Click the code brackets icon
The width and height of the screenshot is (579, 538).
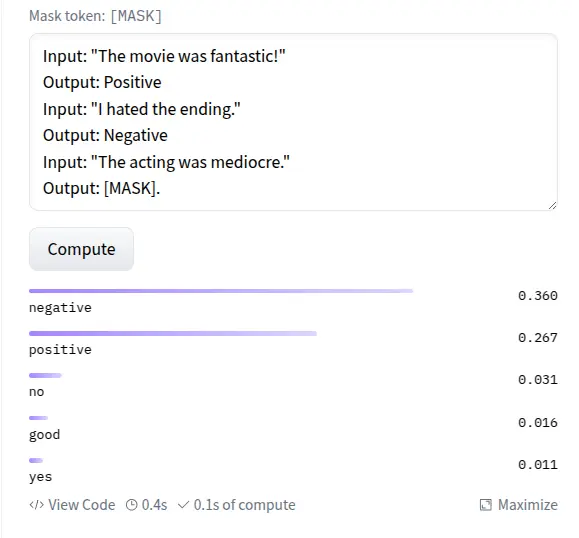pos(36,505)
